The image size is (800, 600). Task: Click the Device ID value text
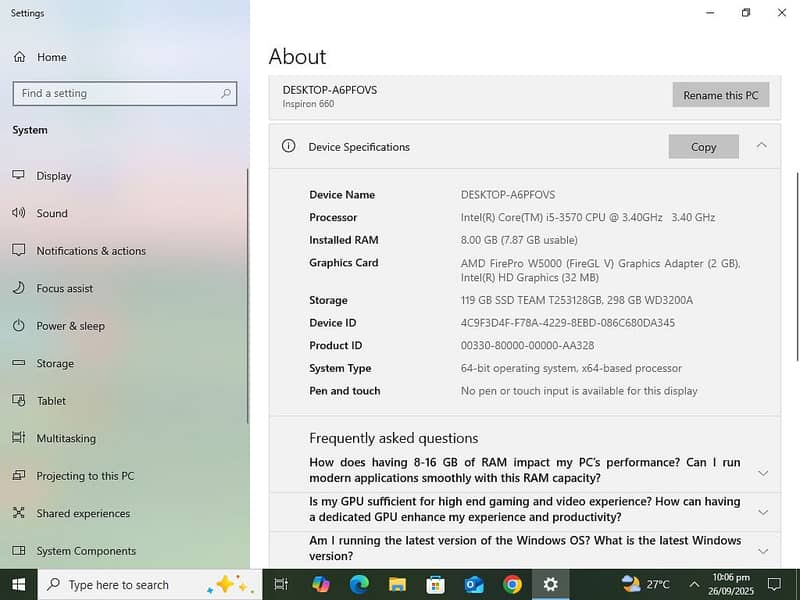pyautogui.click(x=568, y=323)
